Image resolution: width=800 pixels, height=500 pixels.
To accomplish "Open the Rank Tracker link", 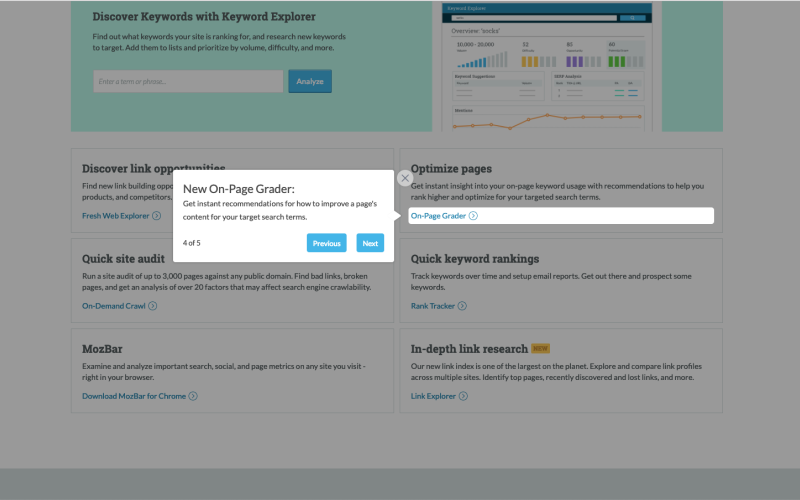I will point(433,306).
